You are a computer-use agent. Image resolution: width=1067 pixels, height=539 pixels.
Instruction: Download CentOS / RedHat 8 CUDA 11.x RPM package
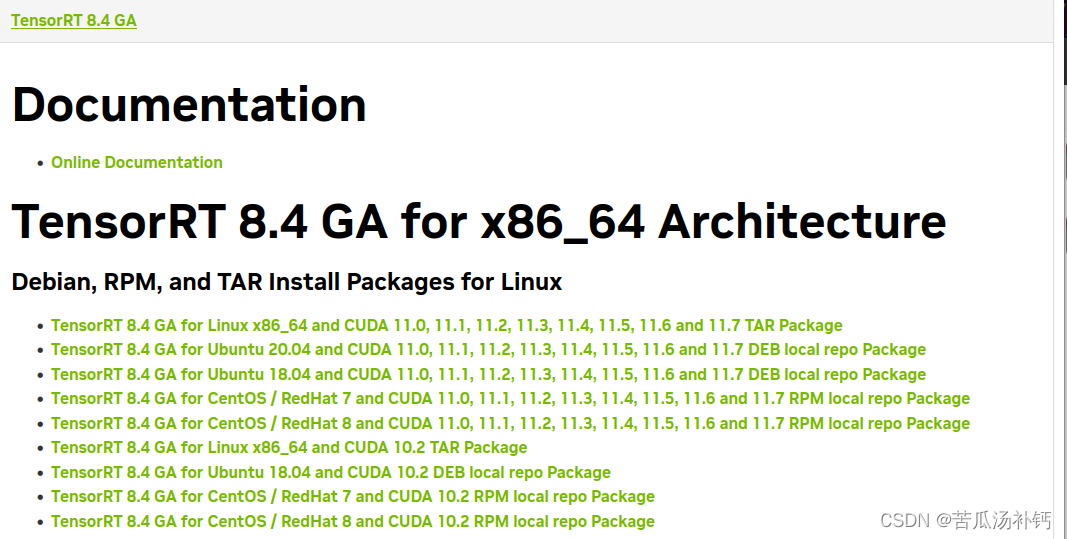[510, 423]
